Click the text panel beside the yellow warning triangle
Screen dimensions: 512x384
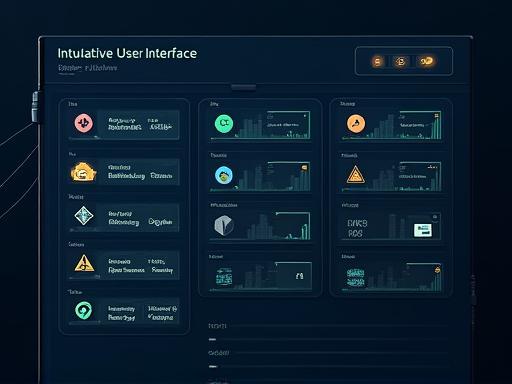click(x=139, y=265)
